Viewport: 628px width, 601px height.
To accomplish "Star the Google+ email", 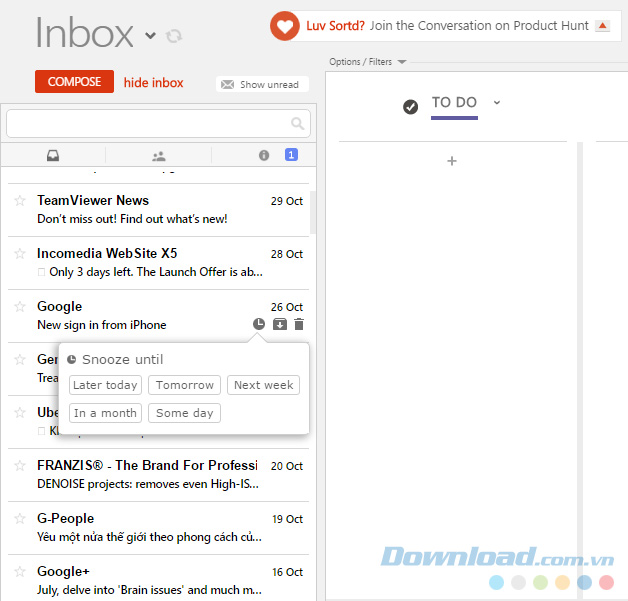I will coord(20,572).
